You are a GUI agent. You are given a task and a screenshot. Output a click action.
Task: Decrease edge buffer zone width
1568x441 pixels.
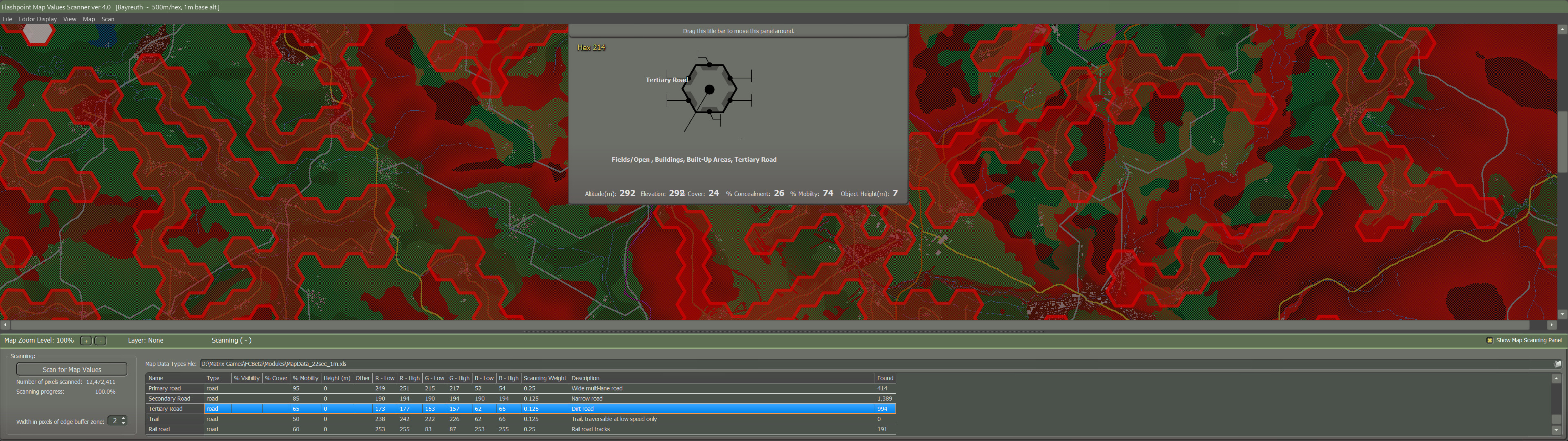click(x=124, y=423)
